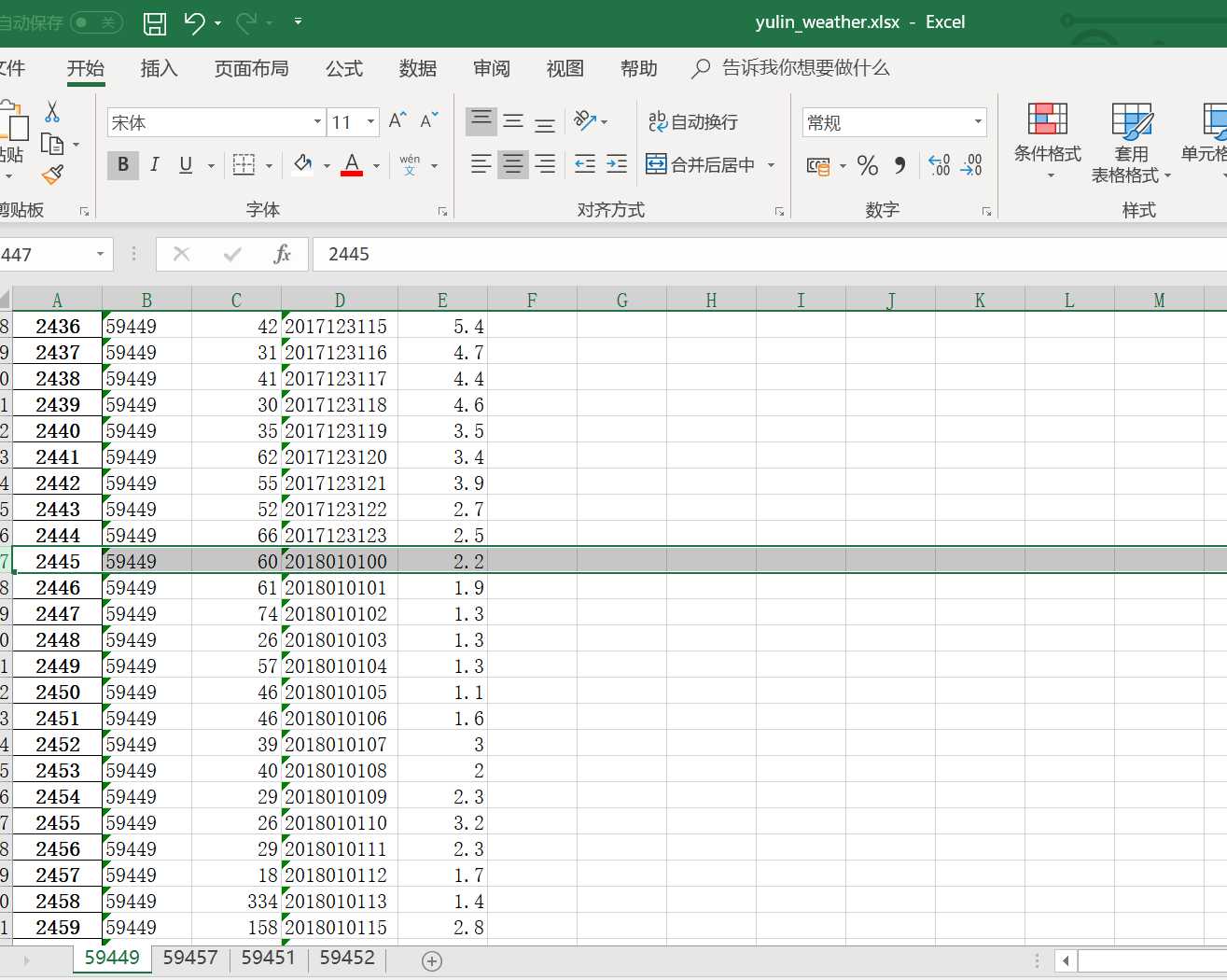Open 条件格式 conditional formatting
Viewport: 1227px width, 980px height.
click(1048, 142)
